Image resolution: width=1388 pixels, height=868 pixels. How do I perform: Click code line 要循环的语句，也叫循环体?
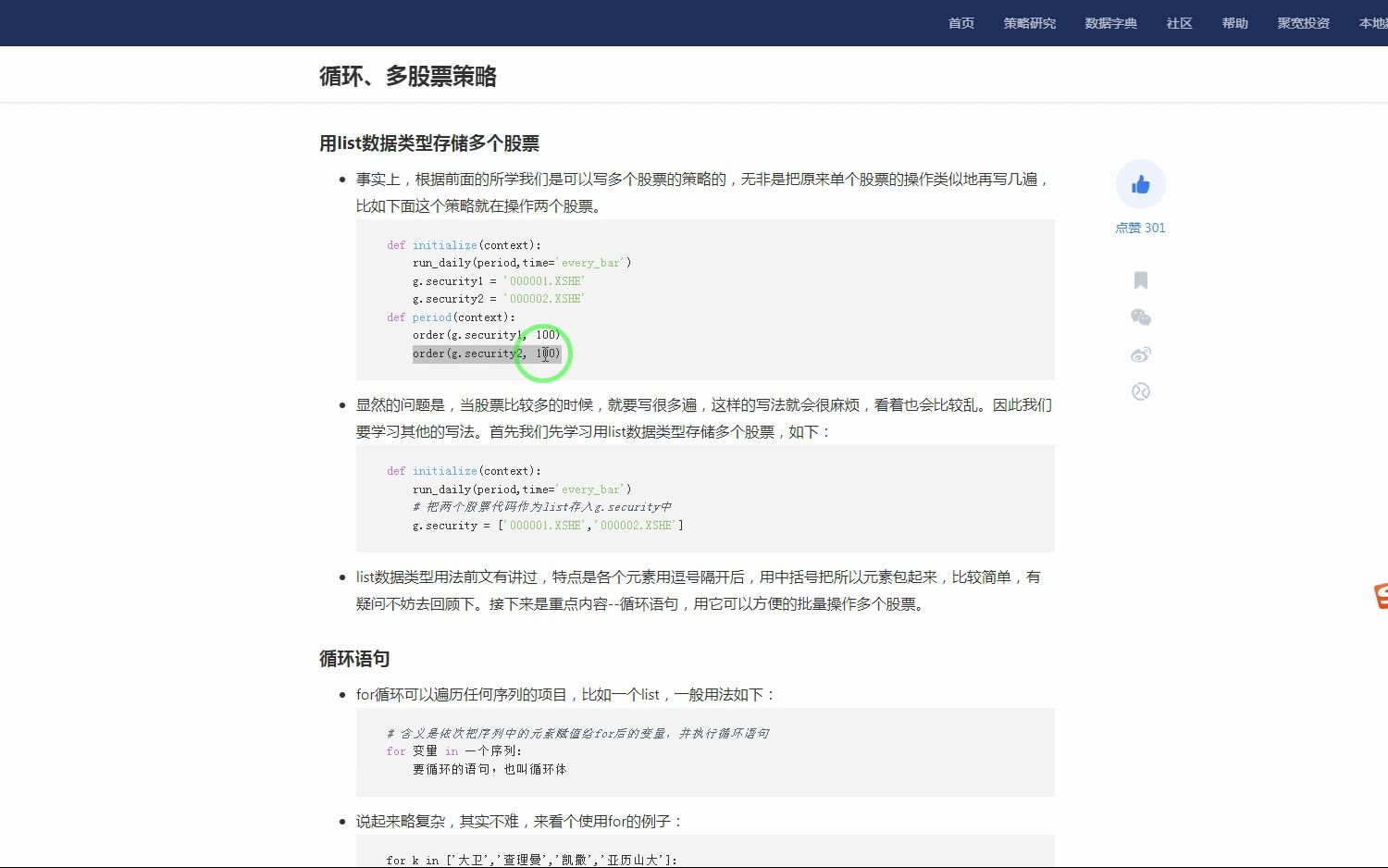coord(490,770)
